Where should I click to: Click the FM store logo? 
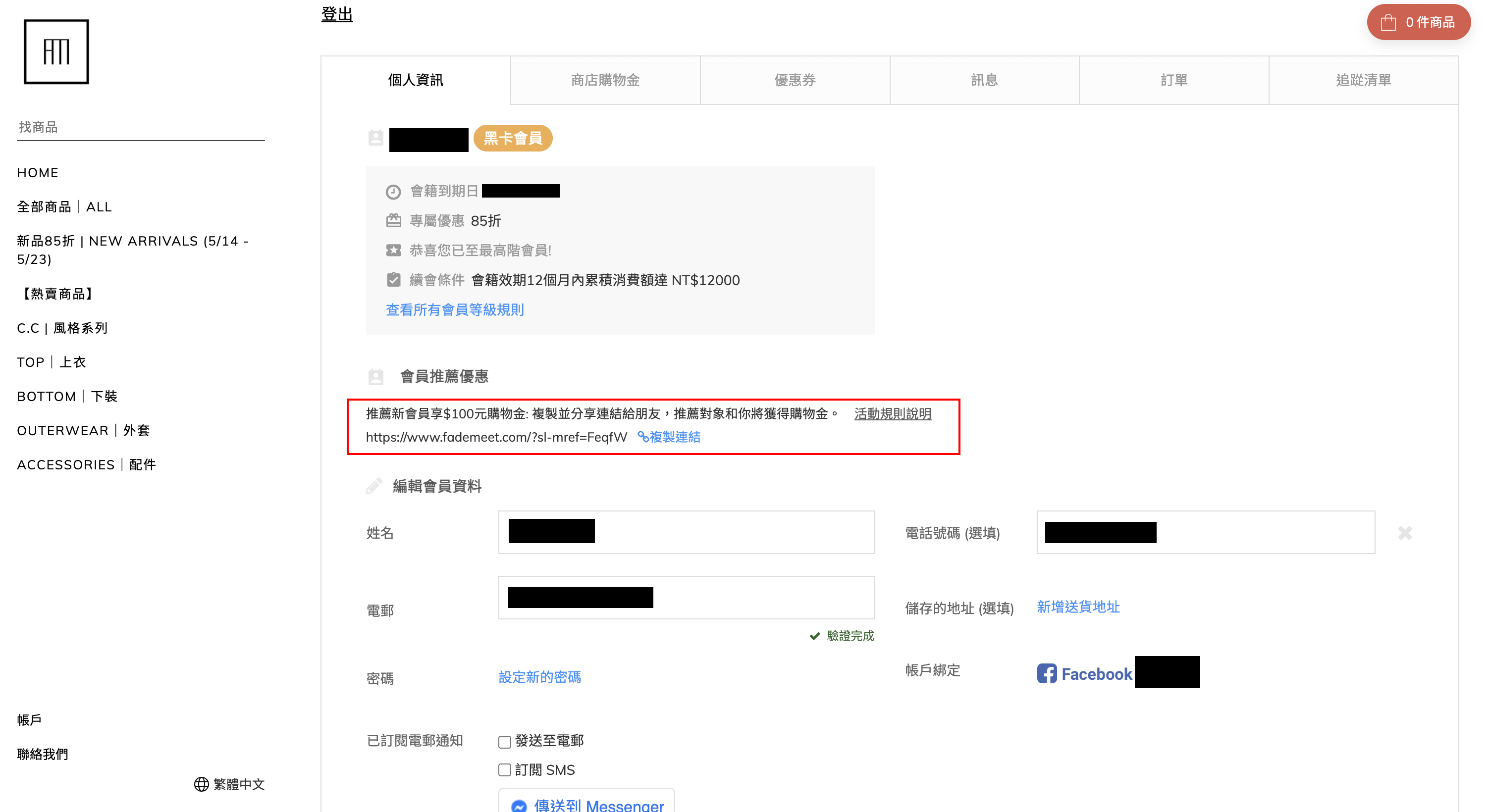click(x=56, y=52)
